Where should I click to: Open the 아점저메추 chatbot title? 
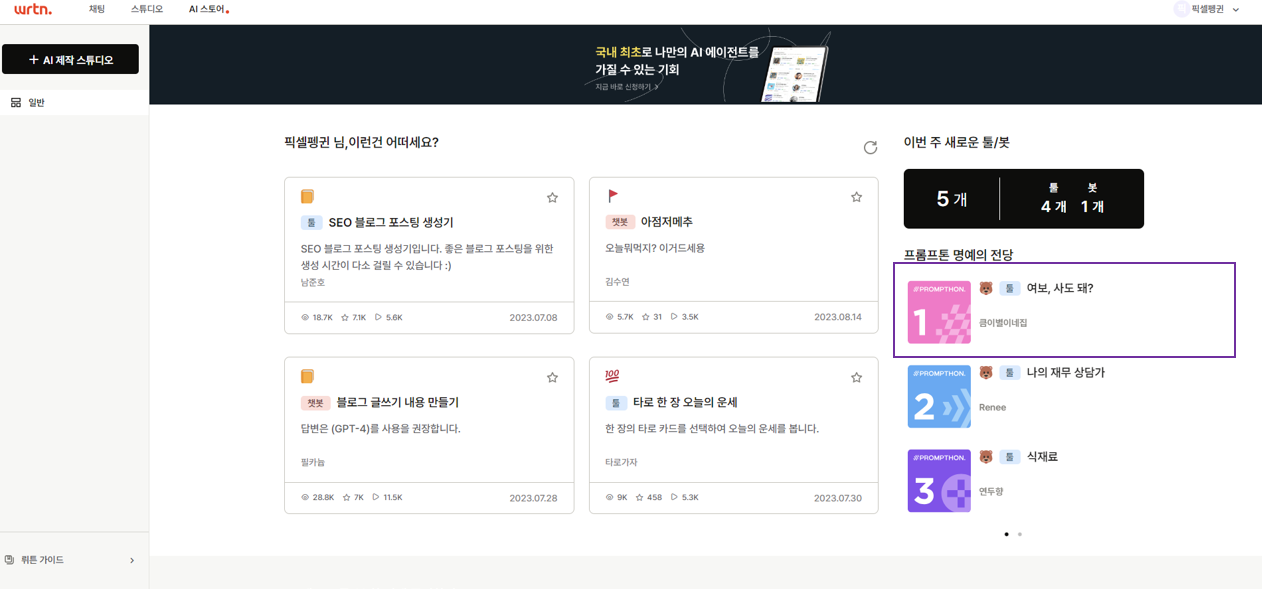(667, 222)
